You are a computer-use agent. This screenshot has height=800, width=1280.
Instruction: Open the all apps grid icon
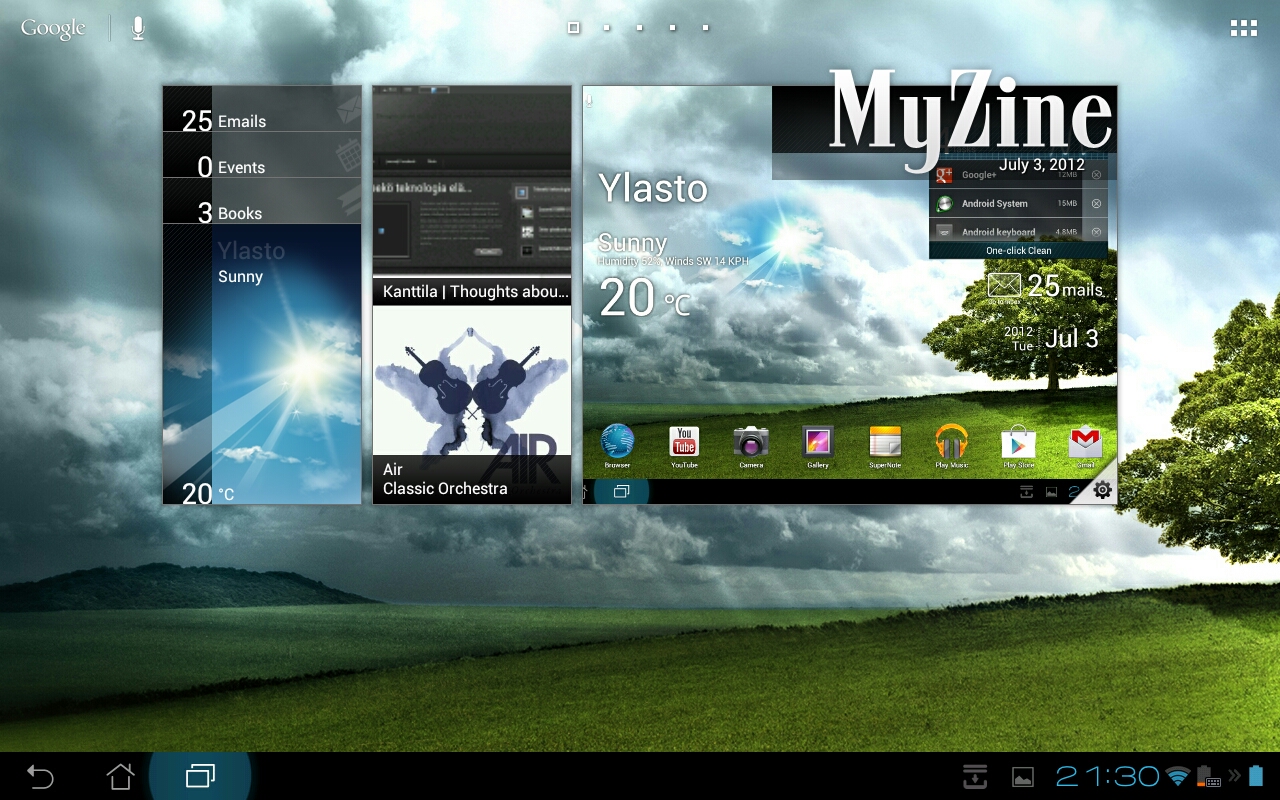(x=1243, y=28)
